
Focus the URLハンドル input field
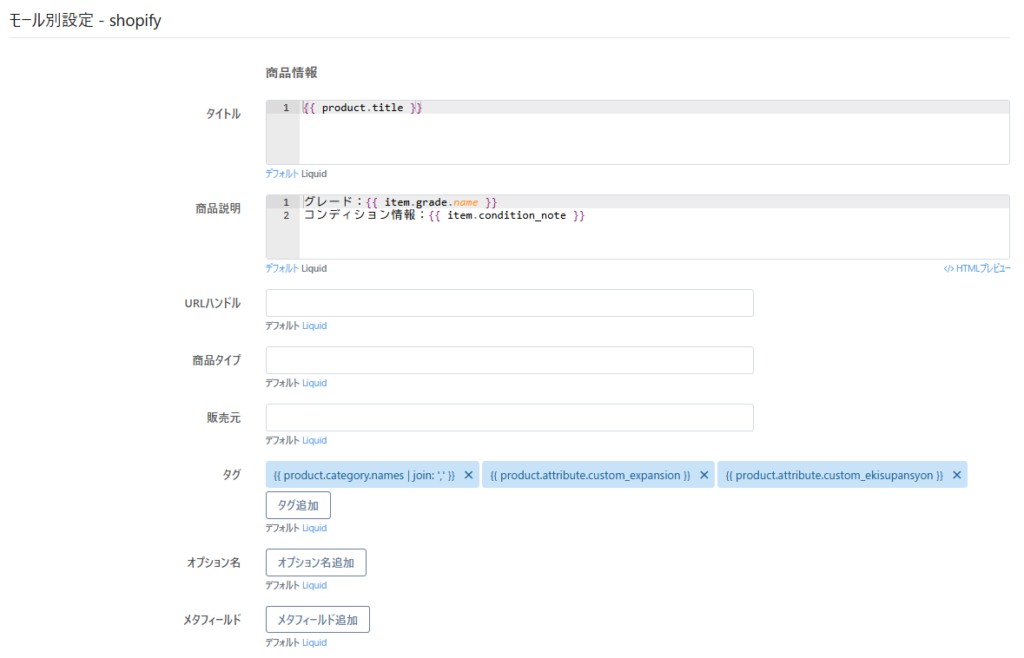[509, 303]
